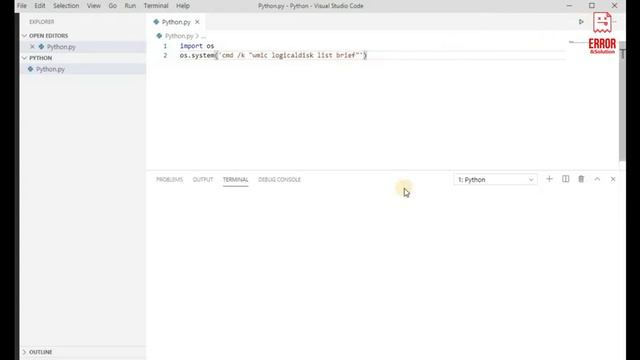Image resolution: width=640 pixels, height=360 pixels.
Task: Click line number 2 in gutter
Action: click(x=165, y=55)
